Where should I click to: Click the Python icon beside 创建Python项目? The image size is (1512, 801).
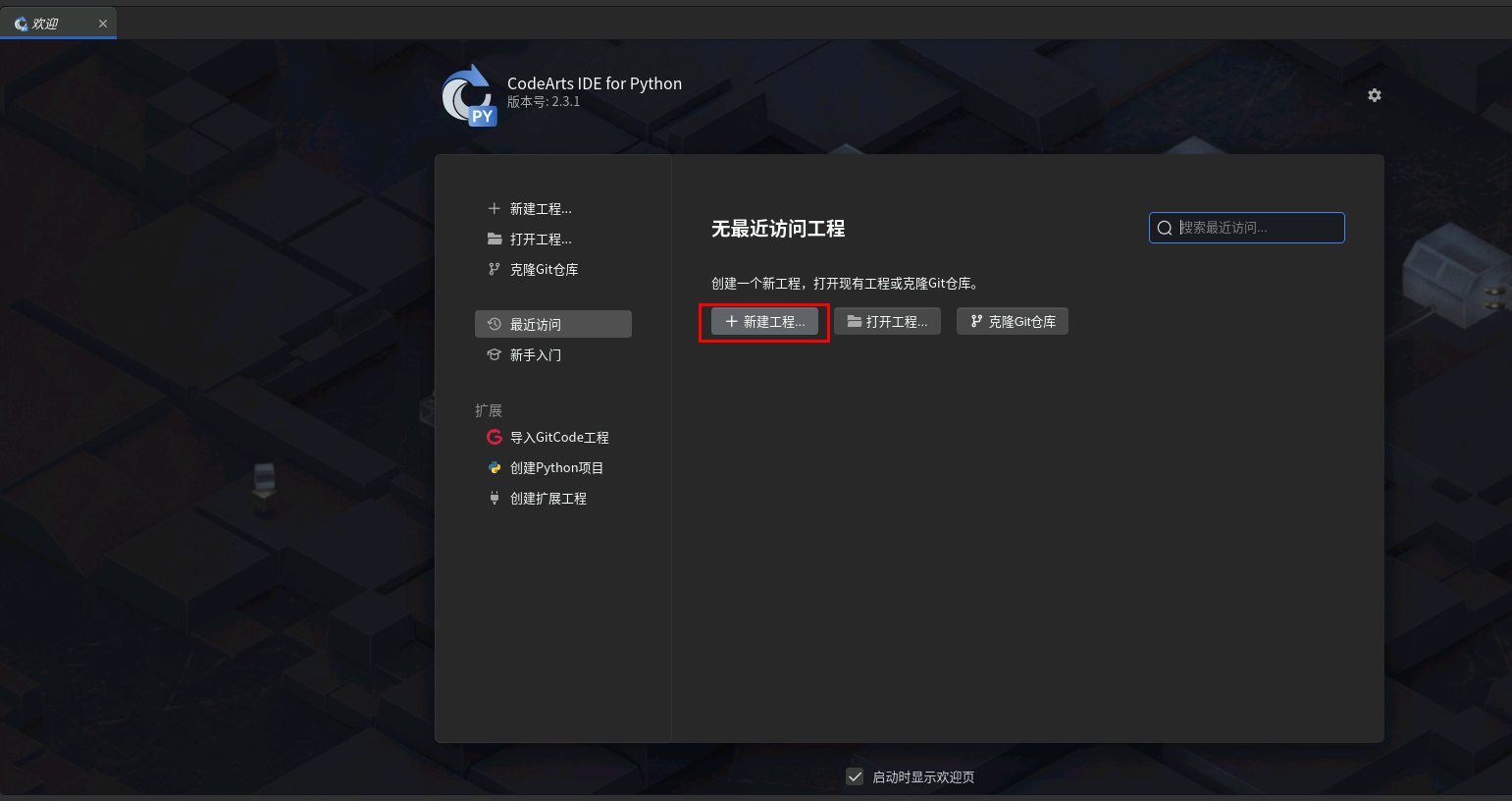[x=495, y=467]
